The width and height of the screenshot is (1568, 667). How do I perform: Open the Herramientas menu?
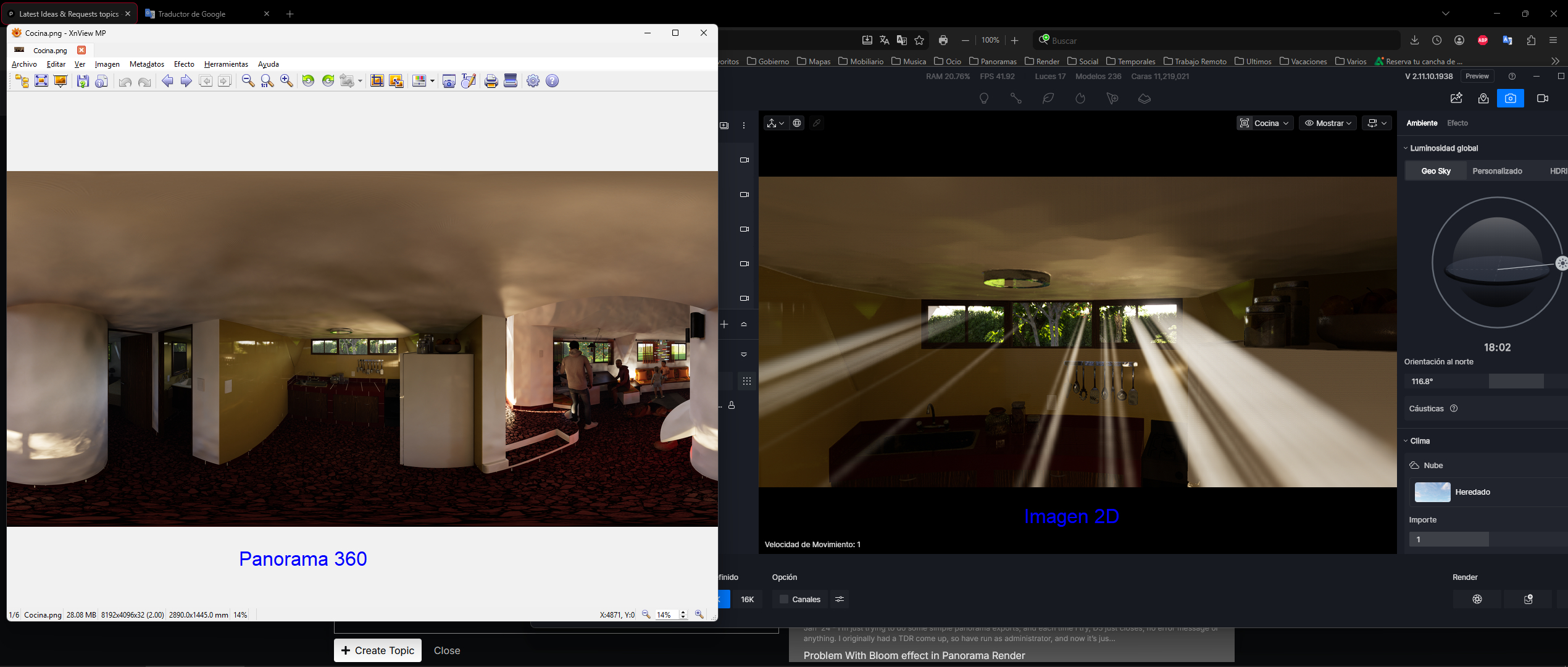click(x=226, y=64)
